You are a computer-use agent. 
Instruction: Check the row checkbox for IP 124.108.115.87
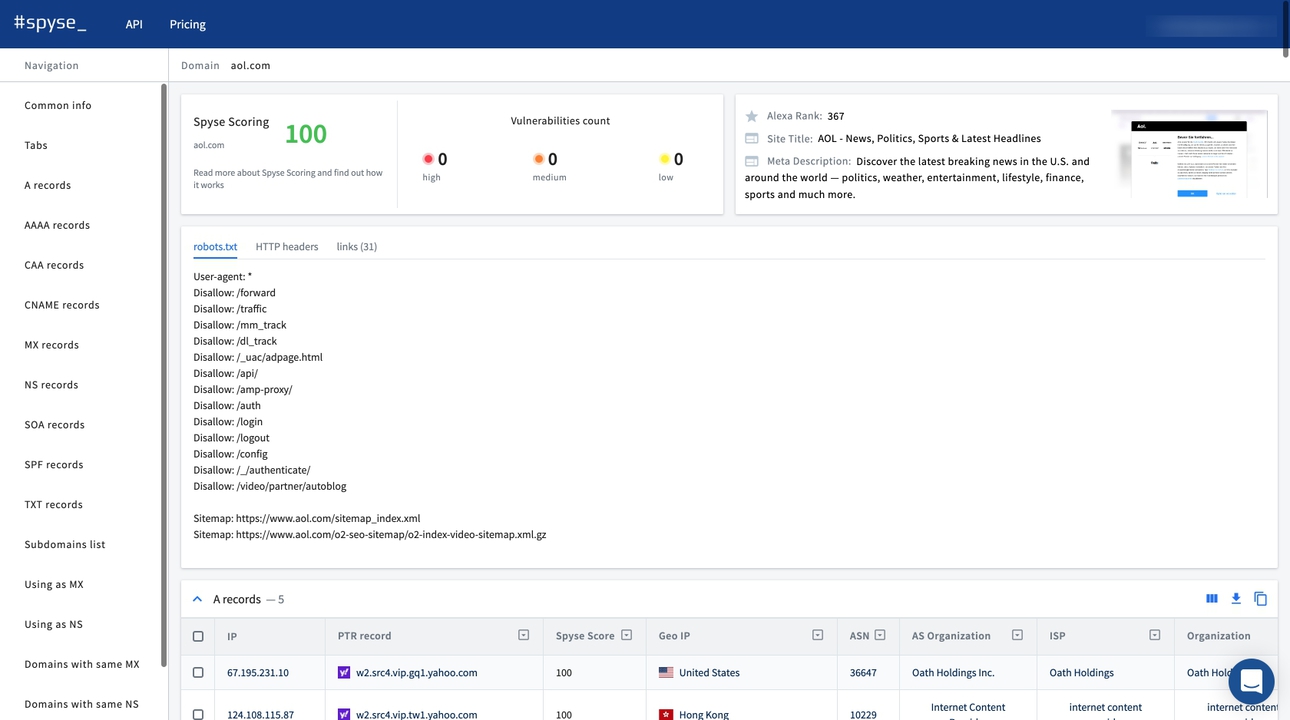pyautogui.click(x=197, y=713)
